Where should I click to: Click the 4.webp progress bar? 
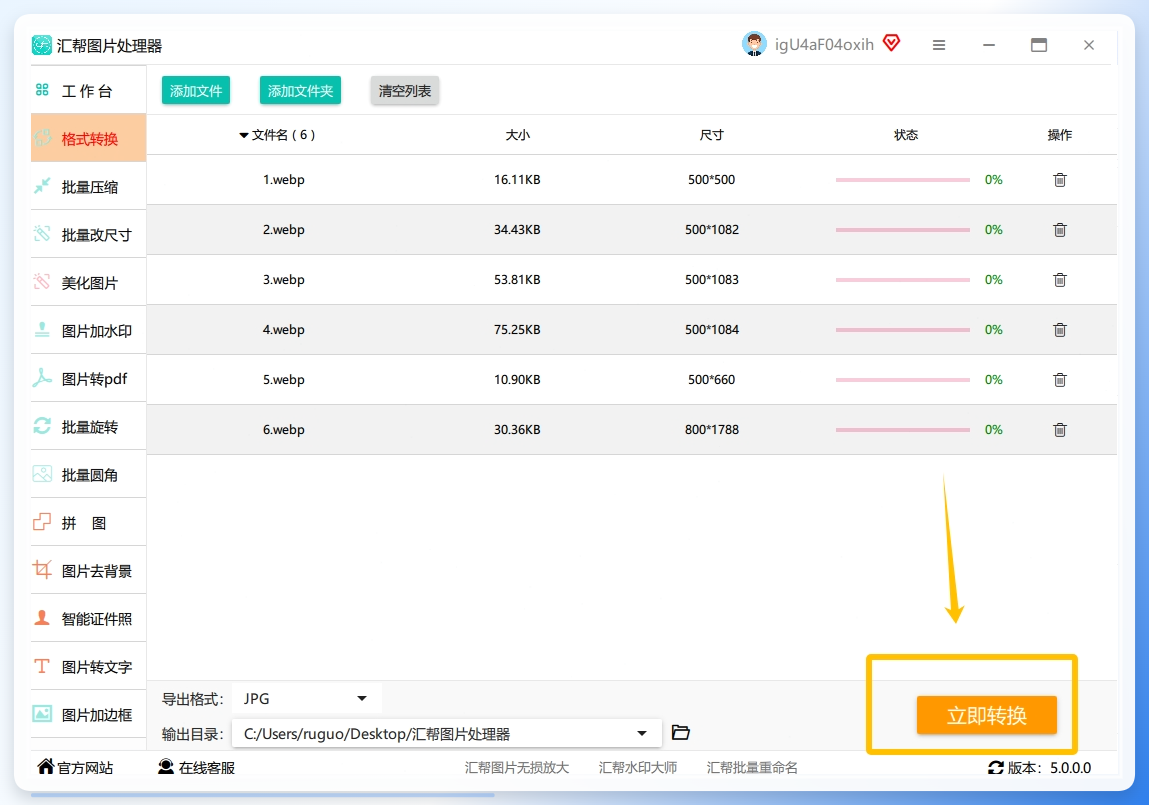(902, 330)
